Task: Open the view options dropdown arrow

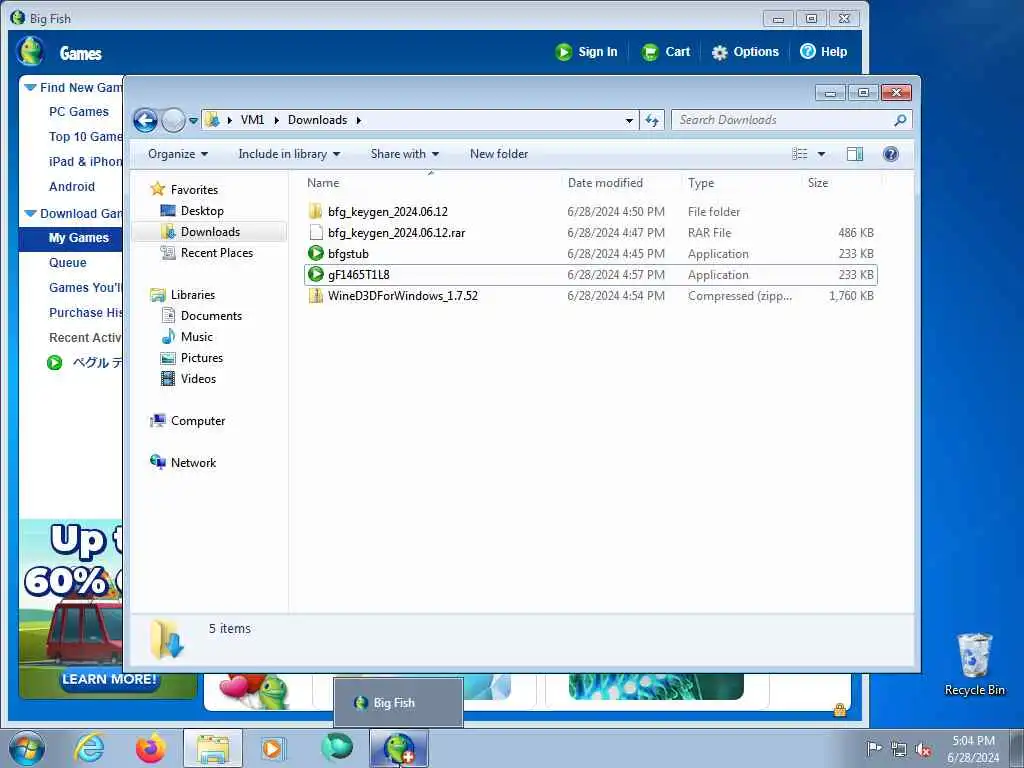Action: click(x=822, y=154)
